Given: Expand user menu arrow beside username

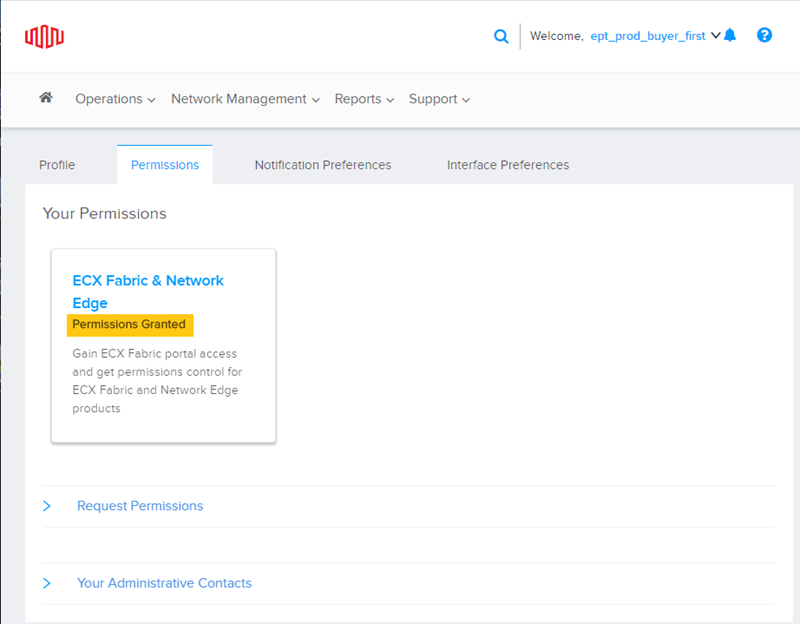Looking at the screenshot, I should 715,35.
